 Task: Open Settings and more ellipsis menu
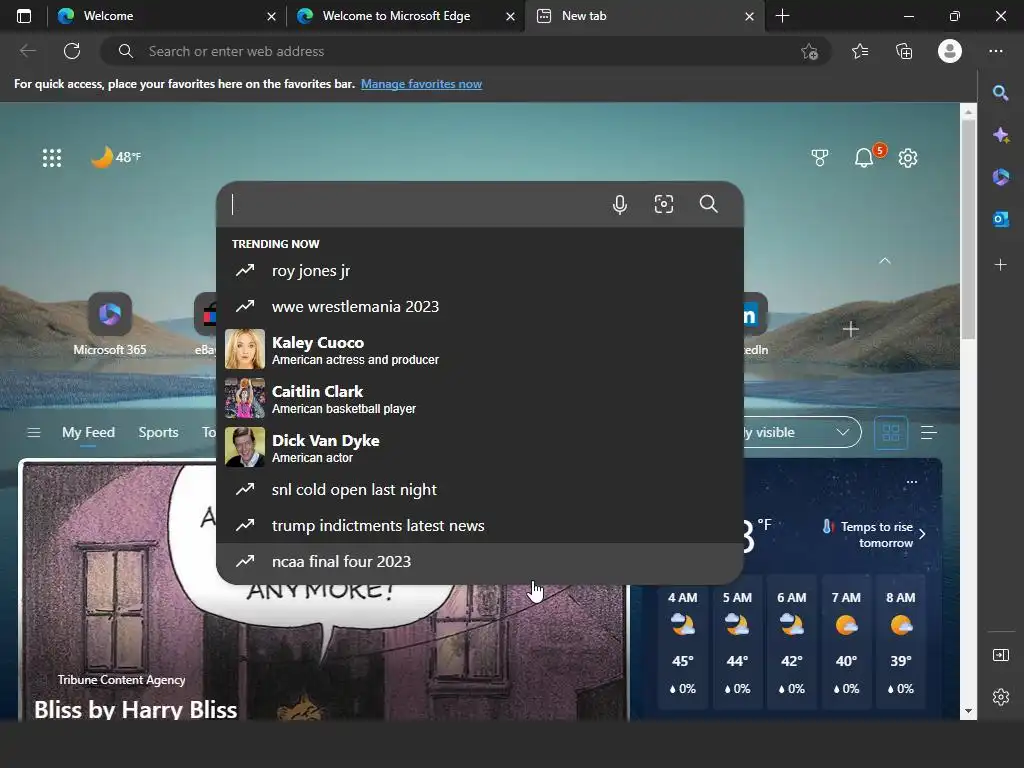coord(995,51)
